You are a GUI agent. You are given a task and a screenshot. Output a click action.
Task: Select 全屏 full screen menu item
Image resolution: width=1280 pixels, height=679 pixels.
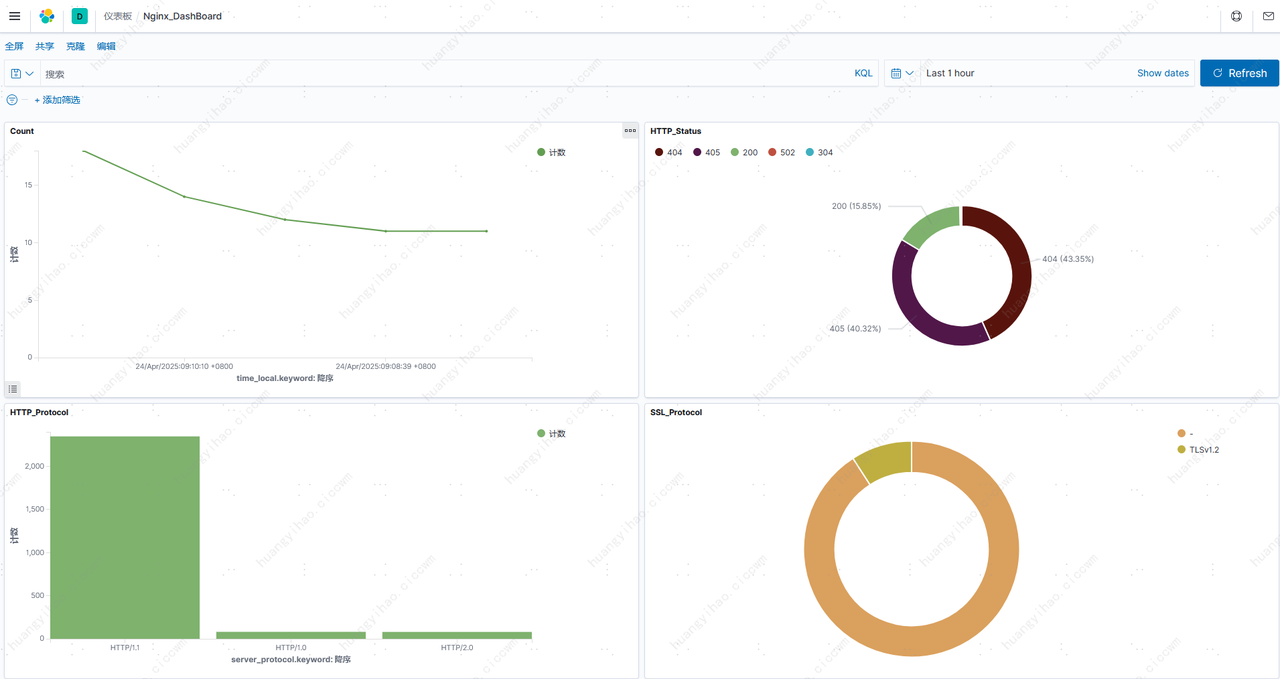[14, 46]
